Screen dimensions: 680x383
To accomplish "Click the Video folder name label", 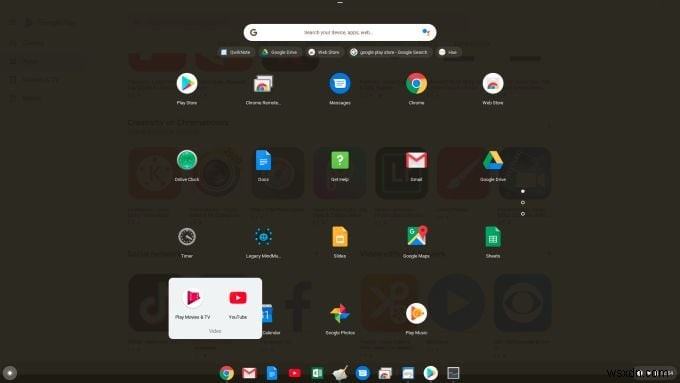I will (215, 331).
